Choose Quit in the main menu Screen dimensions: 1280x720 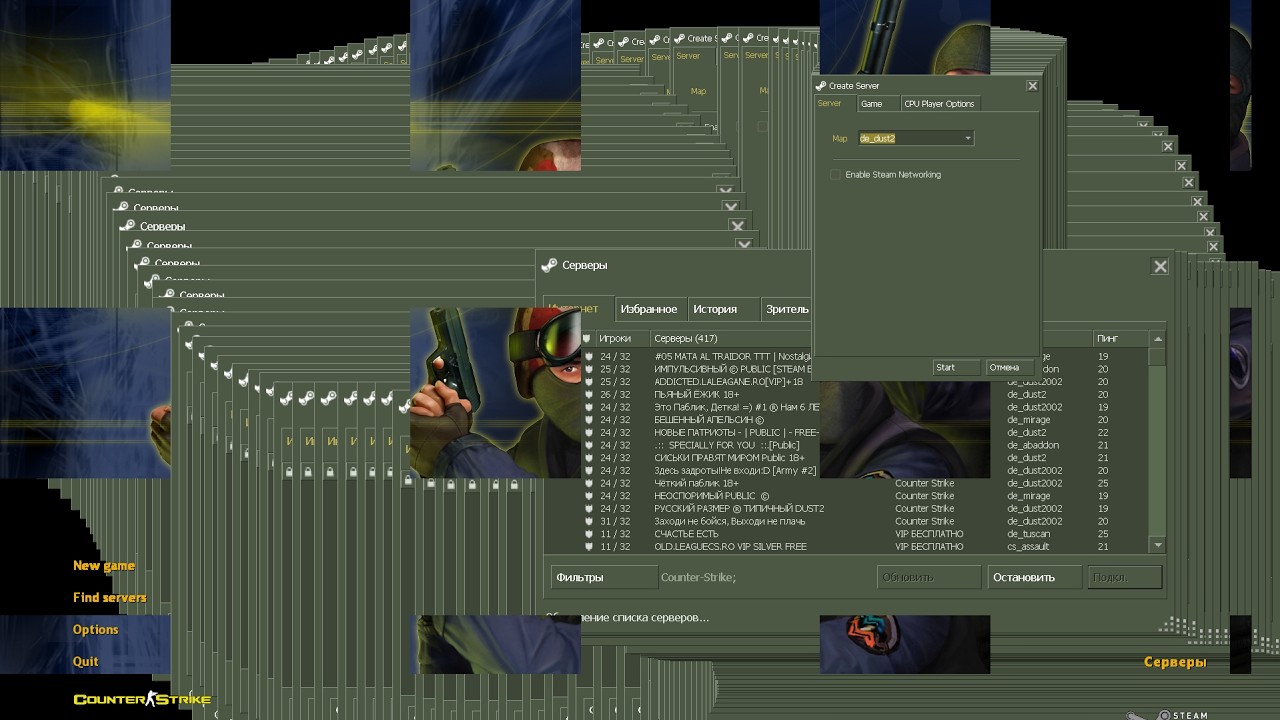[x=86, y=662]
